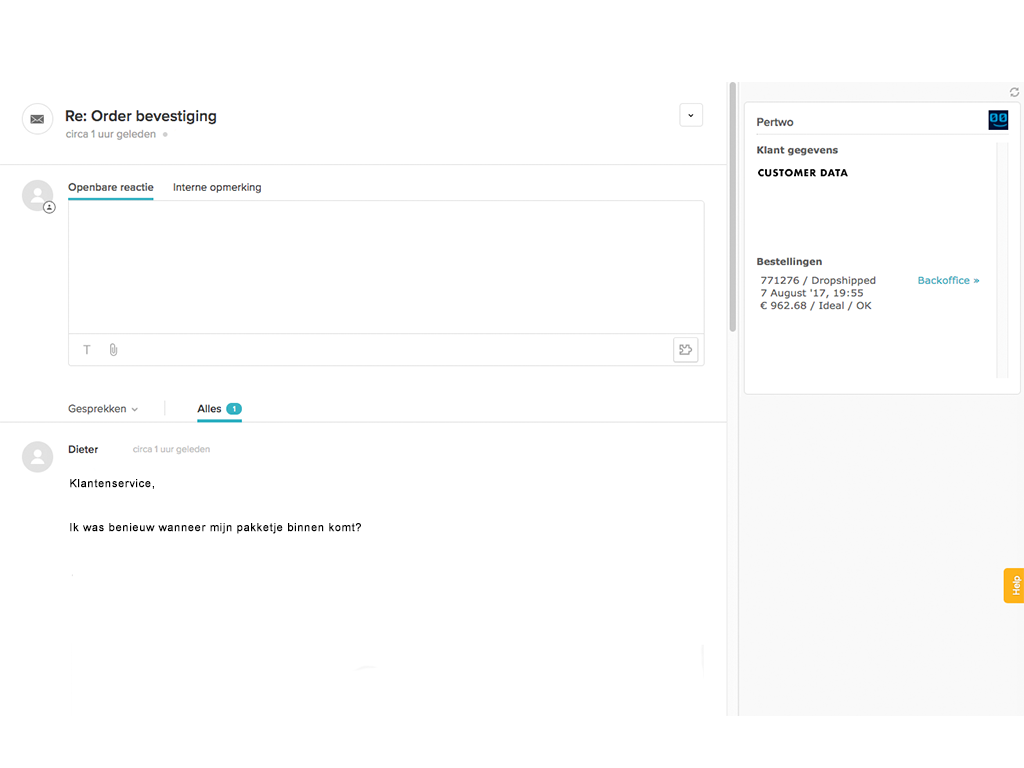This screenshot has width=1024, height=768.
Task: Click inside the reply text area
Action: coord(385,267)
